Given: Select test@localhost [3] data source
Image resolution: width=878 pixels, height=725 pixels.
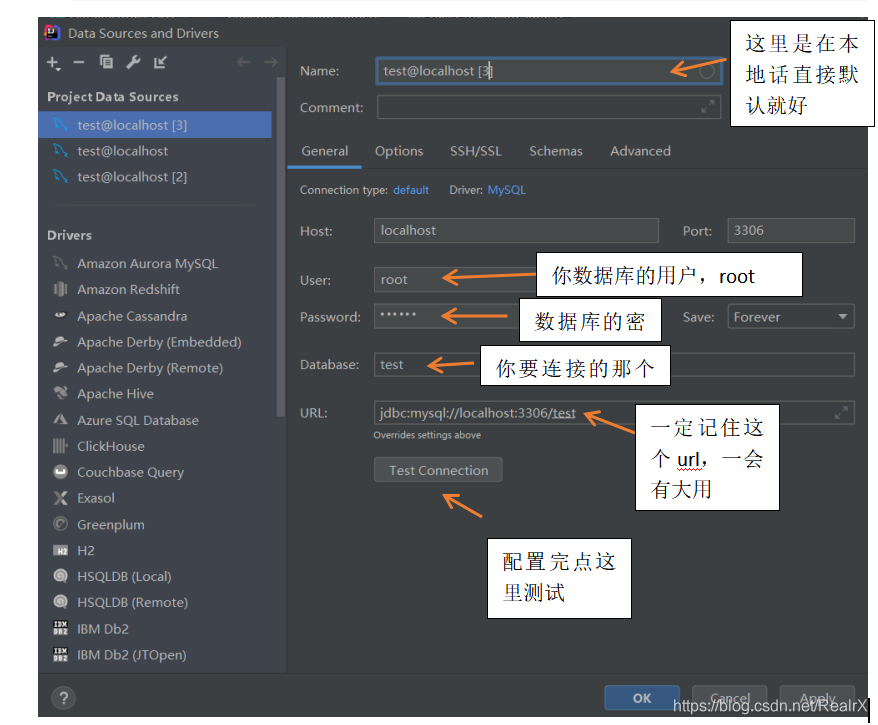Looking at the screenshot, I should click(x=155, y=125).
